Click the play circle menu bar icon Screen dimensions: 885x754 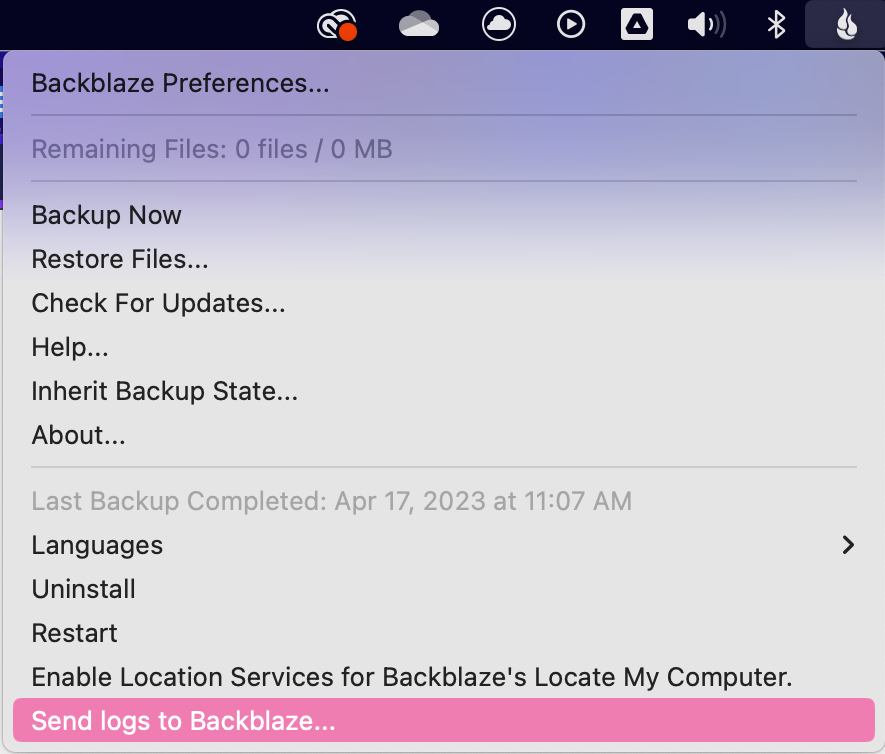pyautogui.click(x=571, y=25)
